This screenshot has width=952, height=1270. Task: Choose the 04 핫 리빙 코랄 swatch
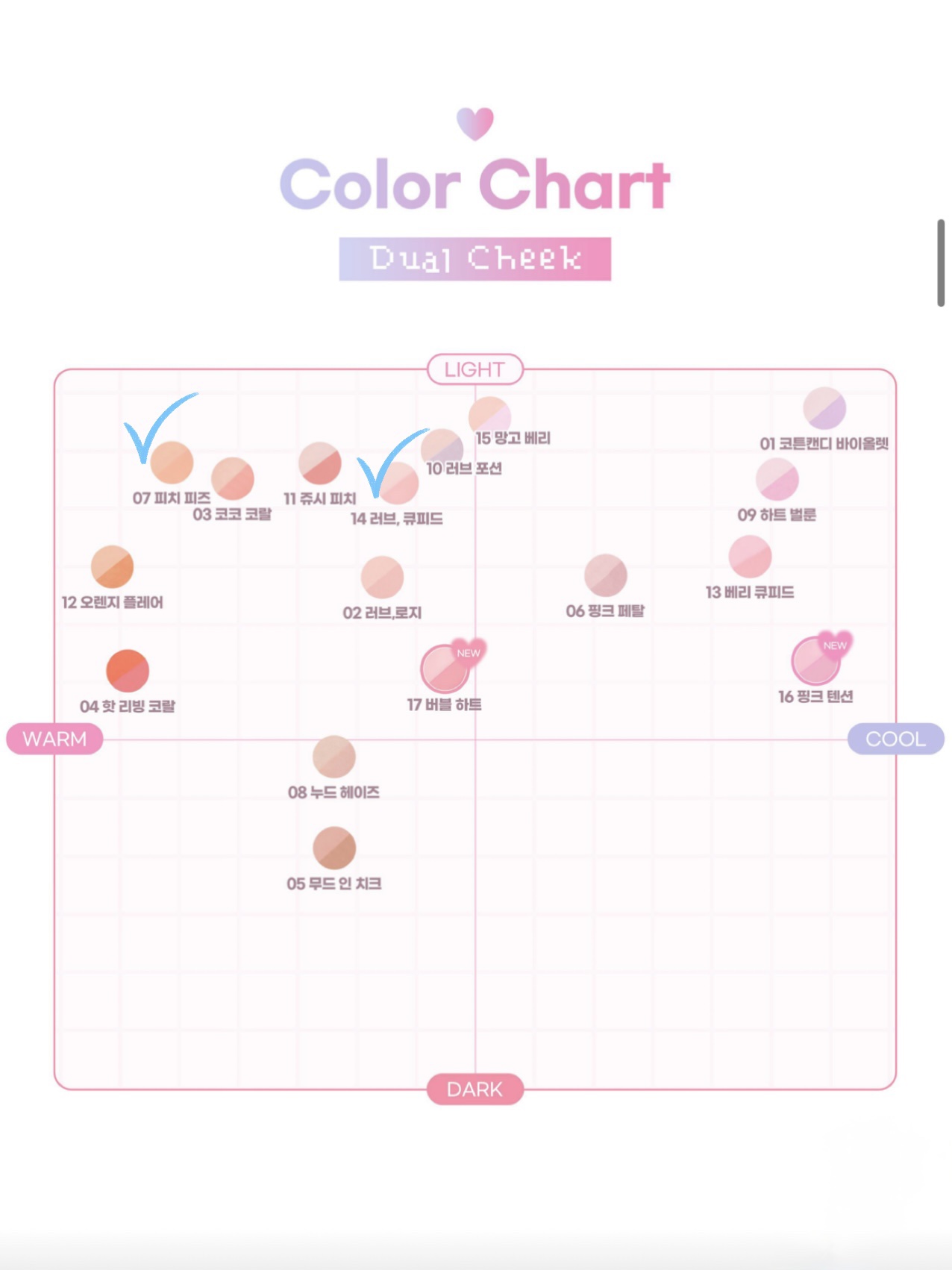pos(128,671)
